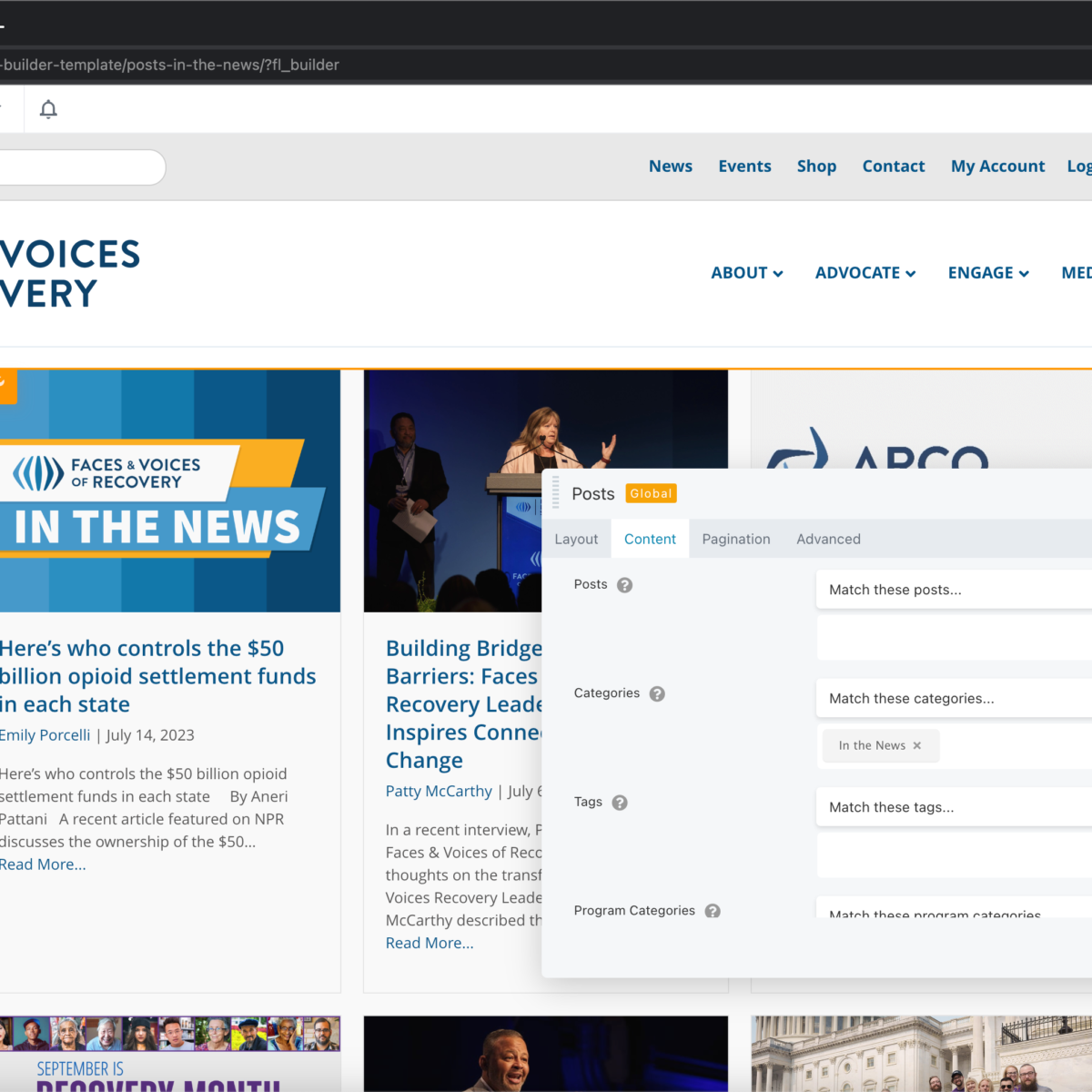Expand the ADVOCATE navigation menu

click(865, 273)
